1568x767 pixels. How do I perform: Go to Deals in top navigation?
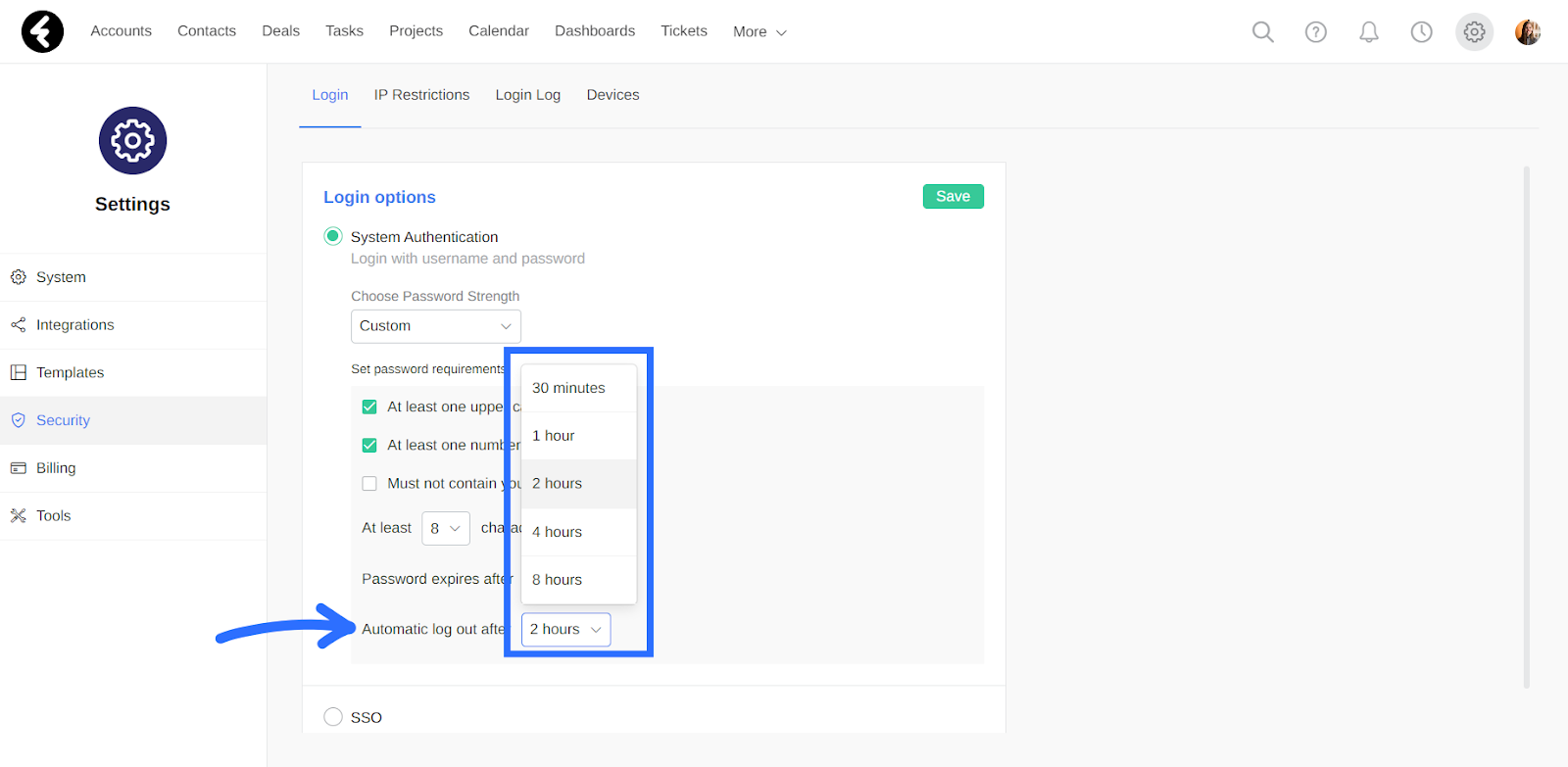(x=281, y=31)
